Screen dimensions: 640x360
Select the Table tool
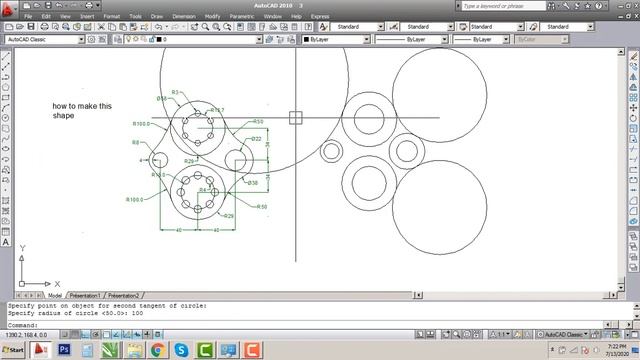pos(6,232)
